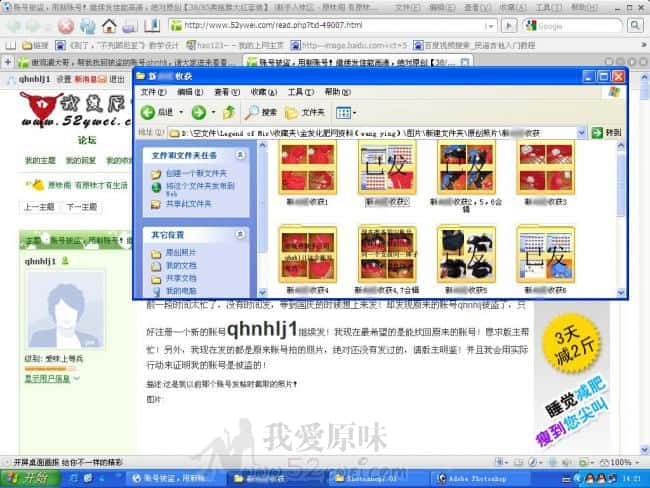Click the browser stop-loading red X icon
Screen dimensions: 650x488
click(66, 26)
